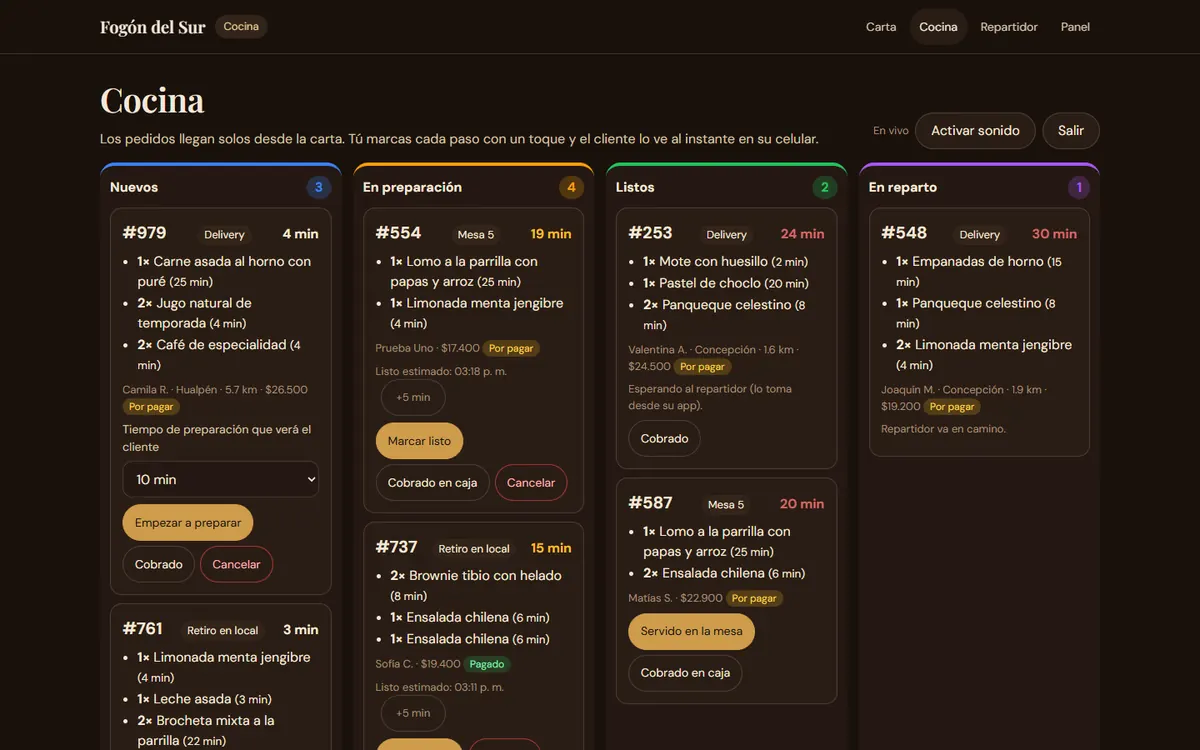Add +5 min to order #554
The image size is (1200, 750).
[413, 397]
